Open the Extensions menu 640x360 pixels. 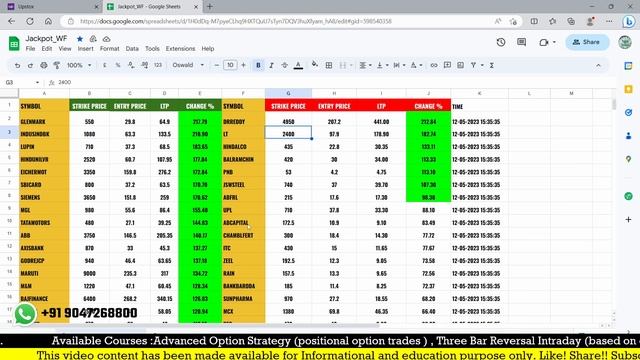180,49
